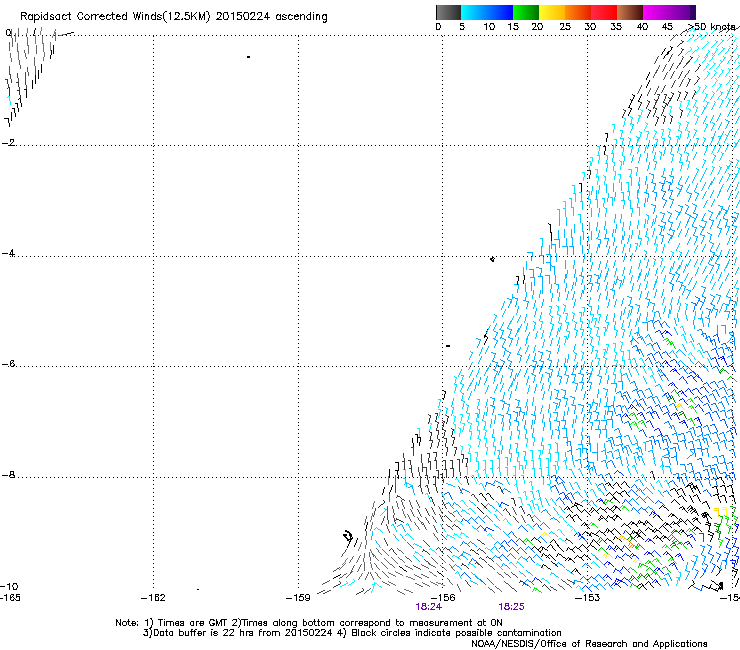Click the Rapidscat Corrected Winds title text
The height and width of the screenshot is (650, 740).
click(x=174, y=17)
